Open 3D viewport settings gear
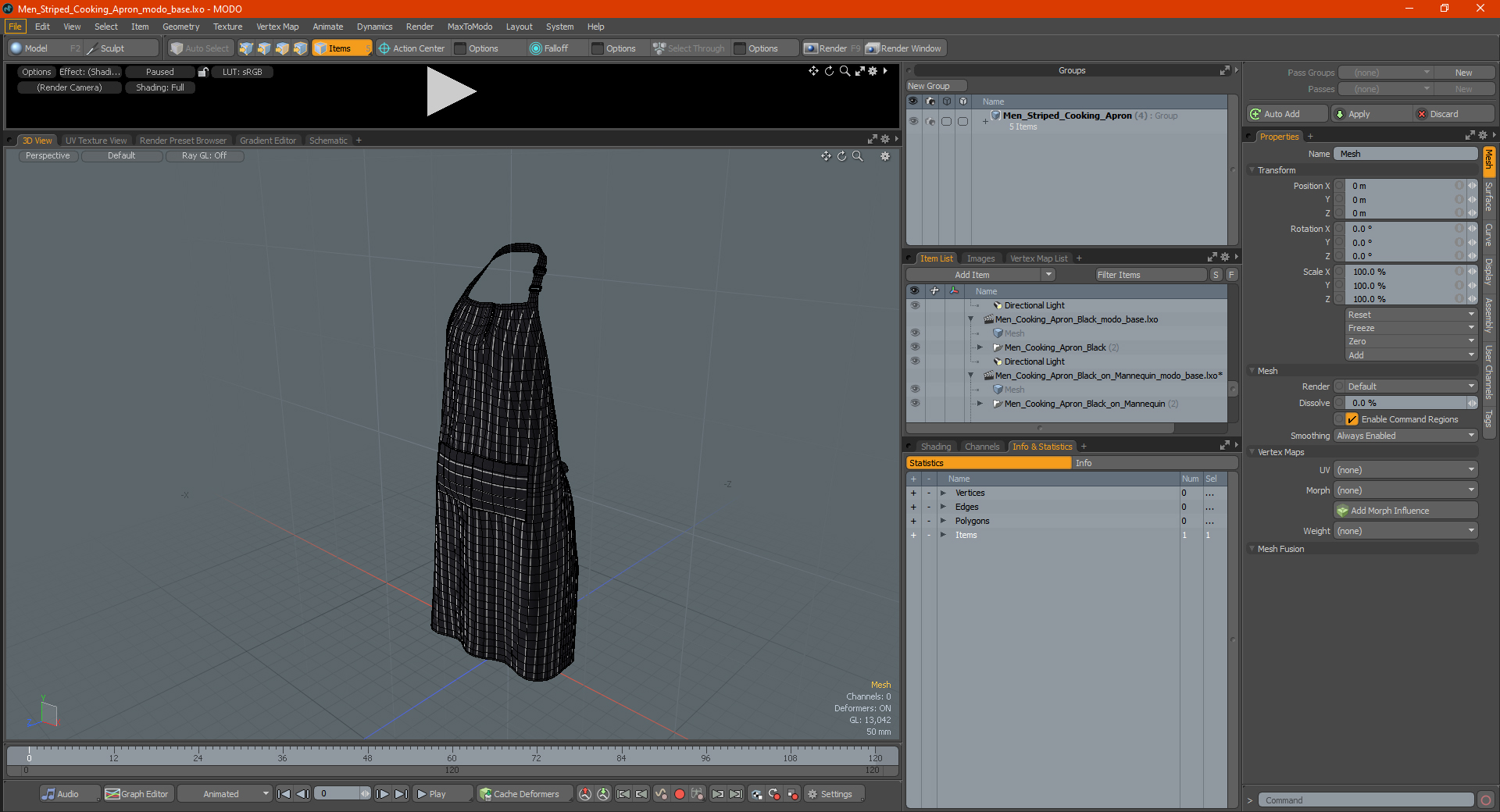 (x=885, y=156)
